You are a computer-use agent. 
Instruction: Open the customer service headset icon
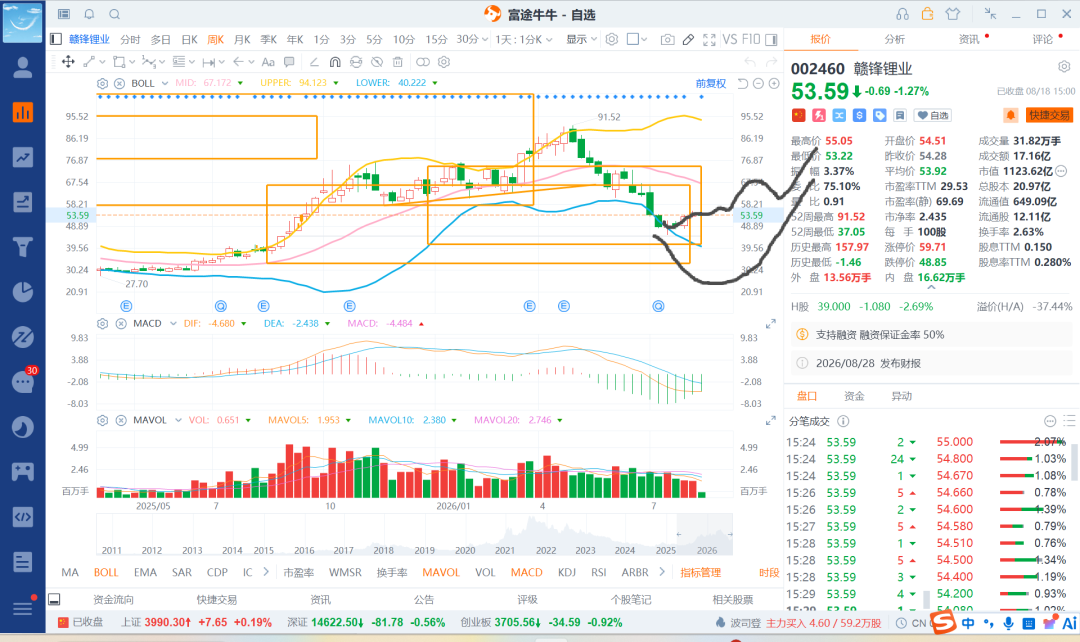click(902, 14)
